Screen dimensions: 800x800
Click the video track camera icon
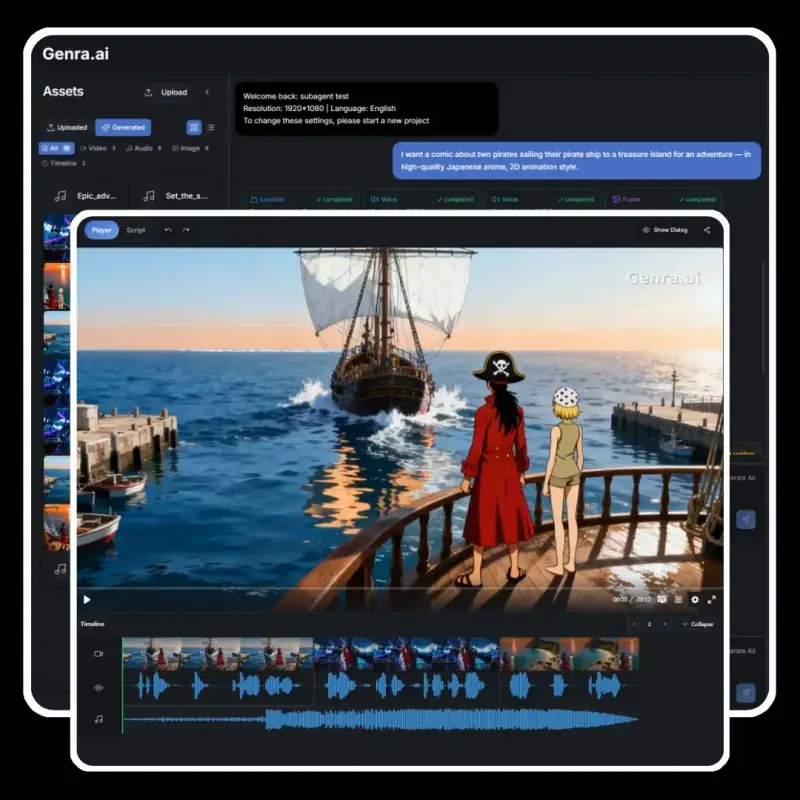99,653
